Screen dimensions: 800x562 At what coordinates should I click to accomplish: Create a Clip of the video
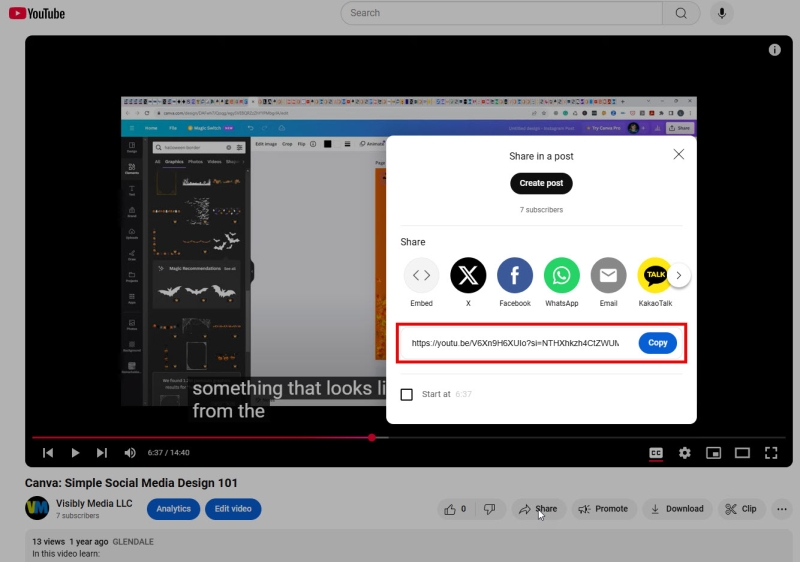(741, 509)
